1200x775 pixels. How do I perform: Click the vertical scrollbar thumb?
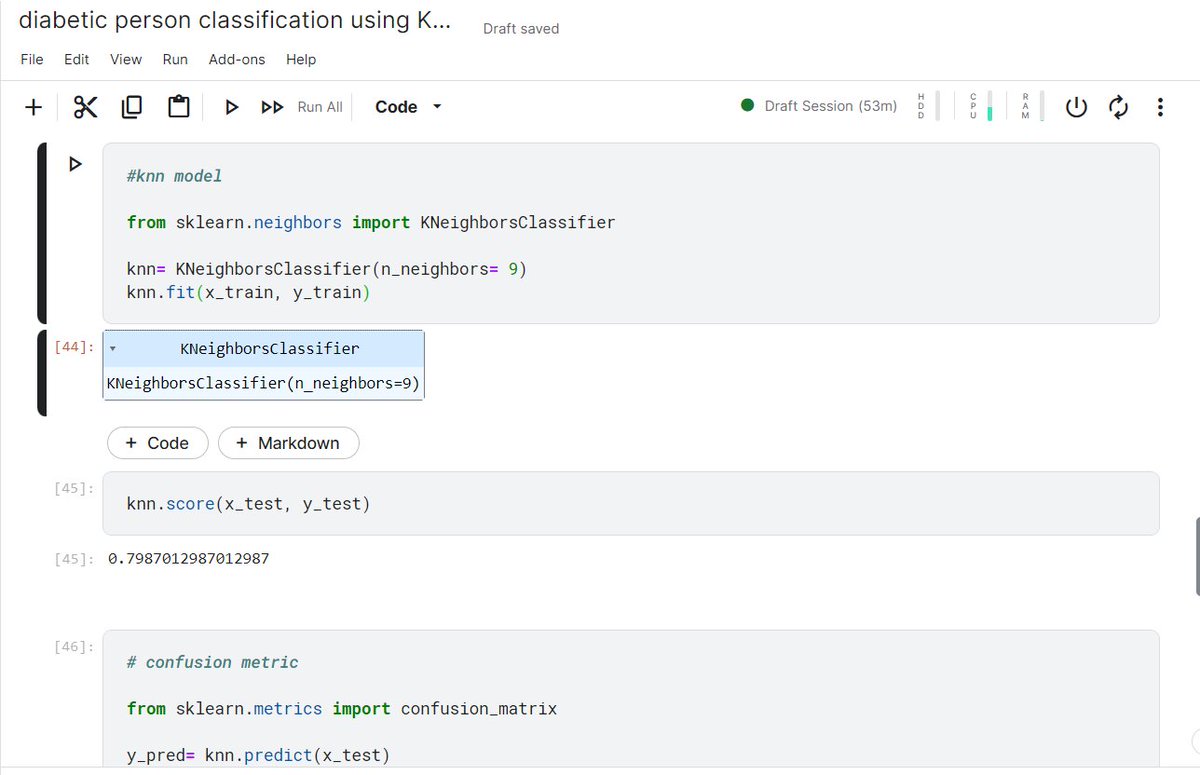coord(1197,555)
